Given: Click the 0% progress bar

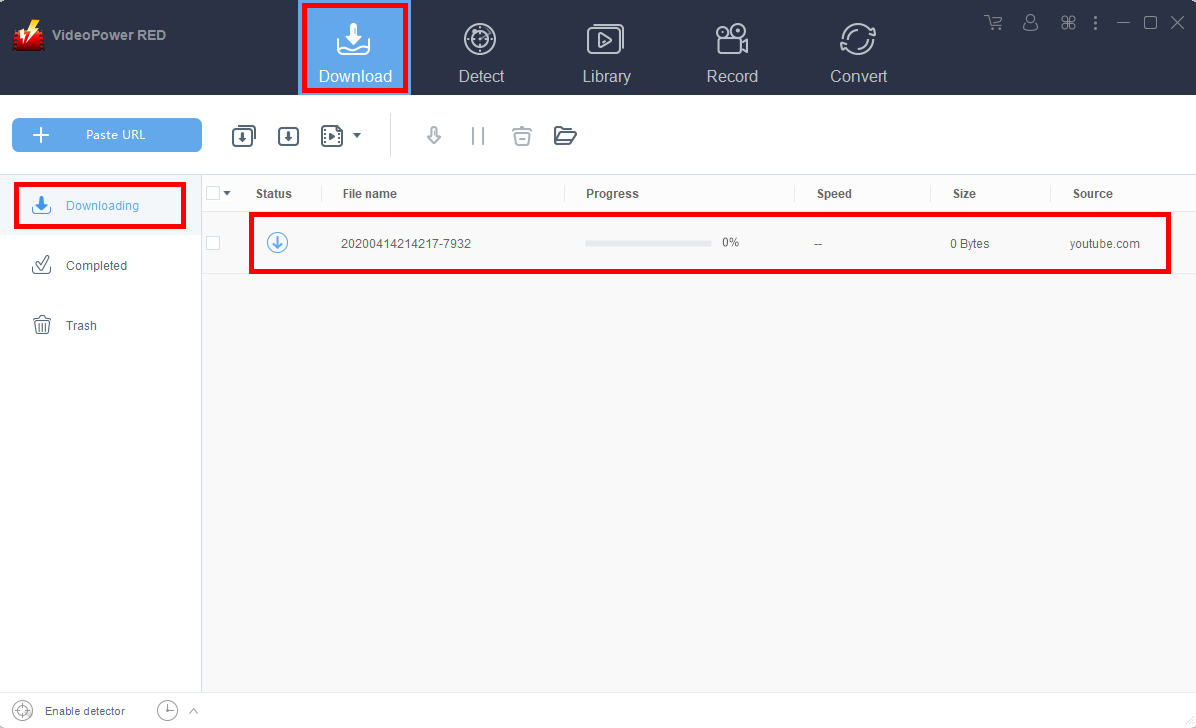Looking at the screenshot, I should [x=648, y=243].
